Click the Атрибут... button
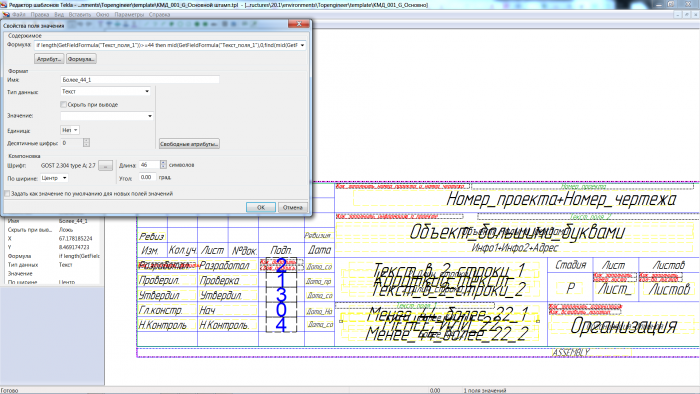The width and height of the screenshot is (700, 394). [49, 59]
